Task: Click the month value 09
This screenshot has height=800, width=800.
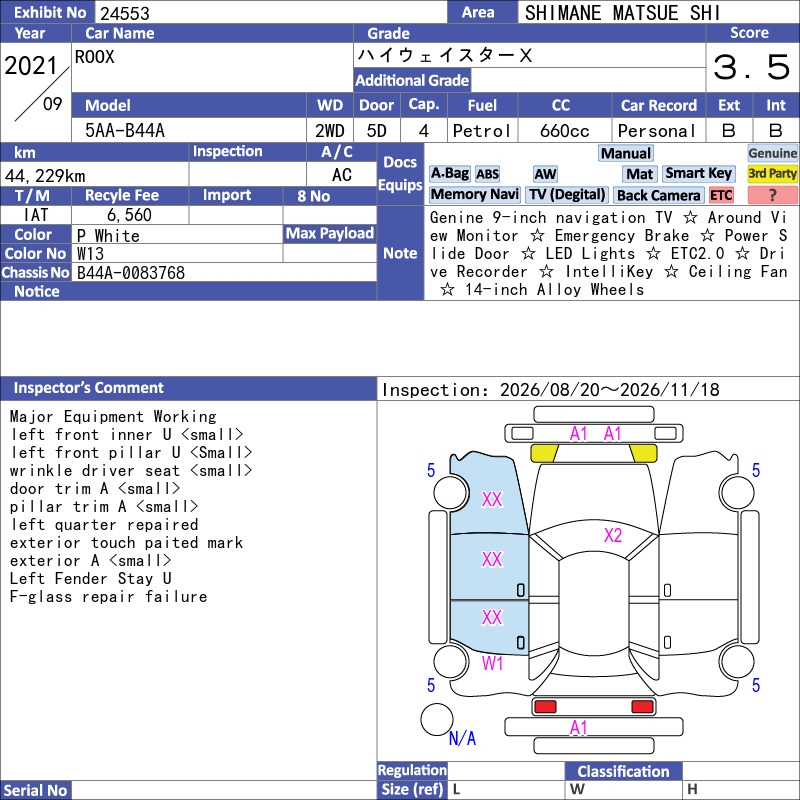Action: click(x=53, y=104)
